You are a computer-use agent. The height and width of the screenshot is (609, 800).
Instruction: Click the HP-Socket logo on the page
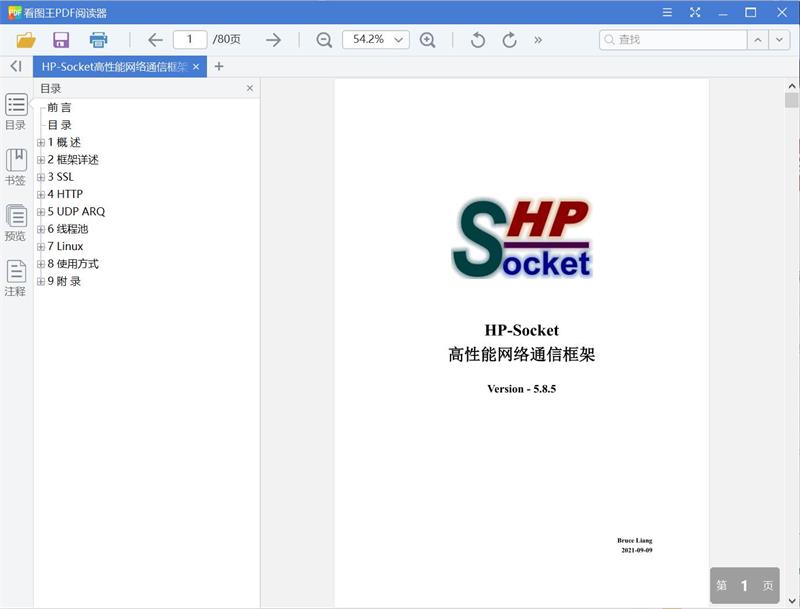pyautogui.click(x=521, y=239)
